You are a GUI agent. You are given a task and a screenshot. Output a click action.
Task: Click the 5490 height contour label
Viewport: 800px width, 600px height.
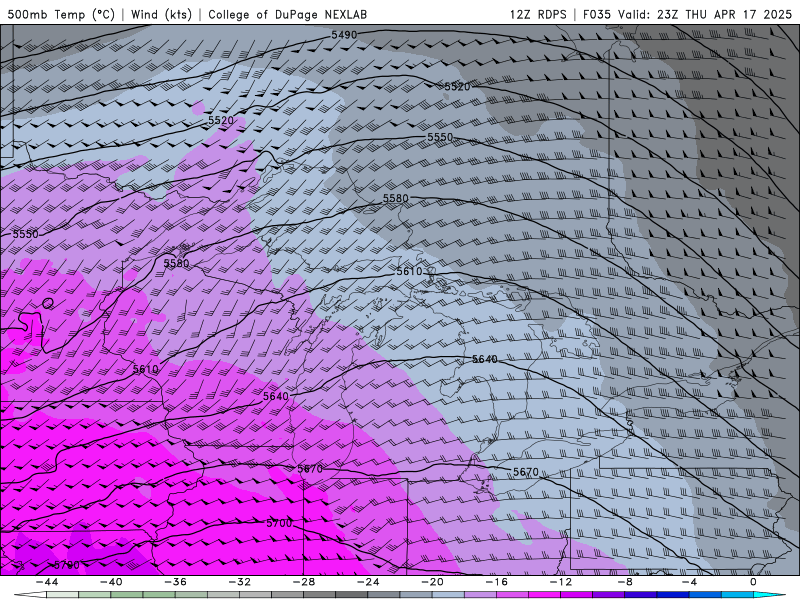(344, 35)
